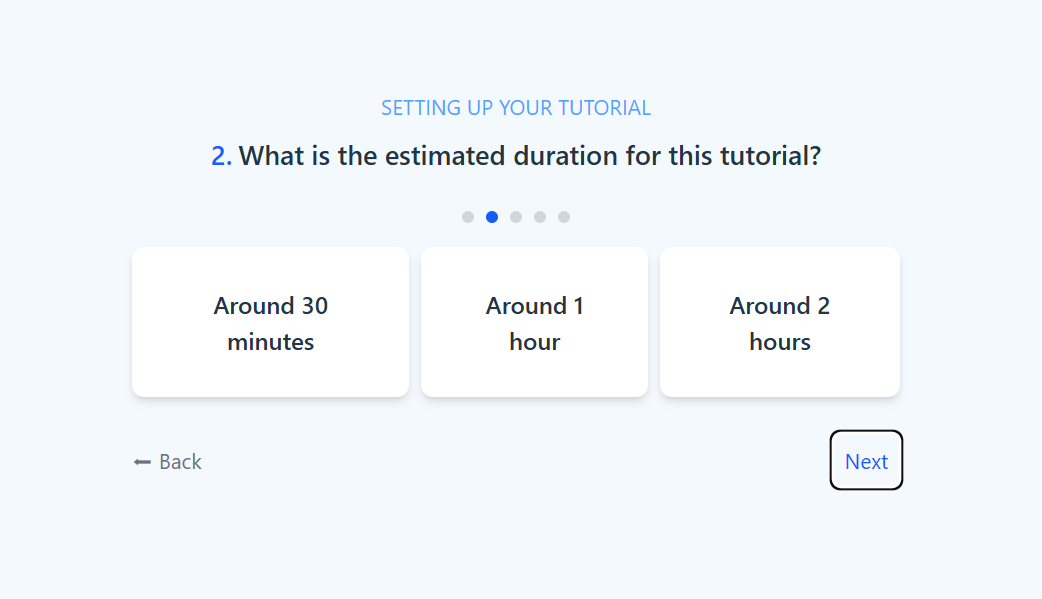The width and height of the screenshot is (1042, 599).
Task: Click the last progress dot
Action: pyautogui.click(x=564, y=216)
